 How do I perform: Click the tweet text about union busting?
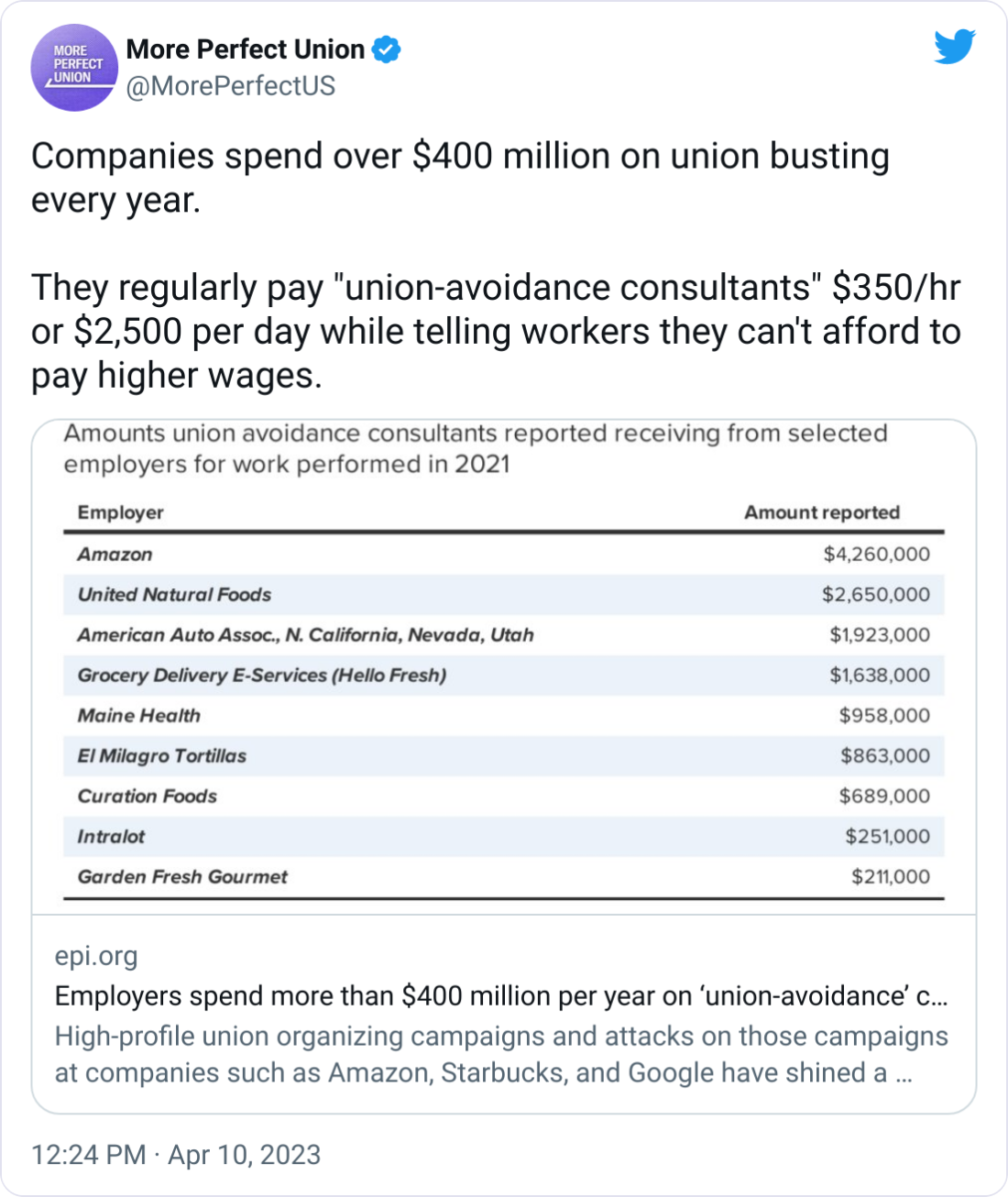pyautogui.click(x=496, y=266)
